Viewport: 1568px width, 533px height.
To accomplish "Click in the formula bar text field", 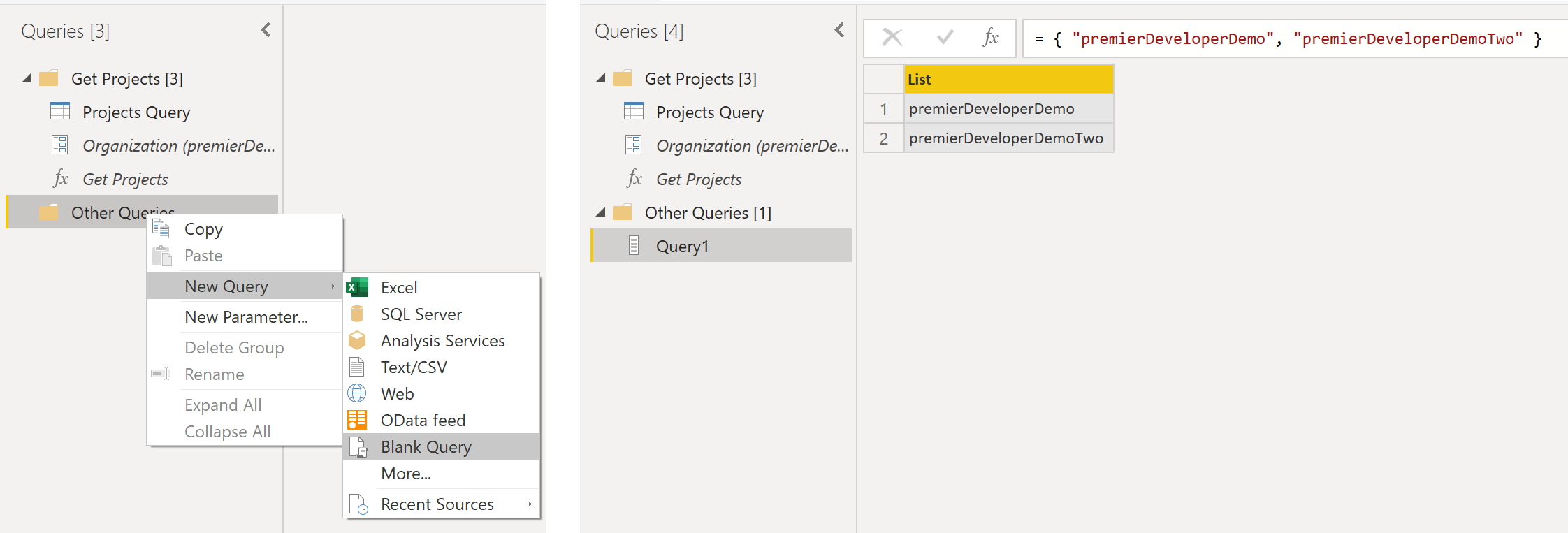I will tap(1293, 39).
